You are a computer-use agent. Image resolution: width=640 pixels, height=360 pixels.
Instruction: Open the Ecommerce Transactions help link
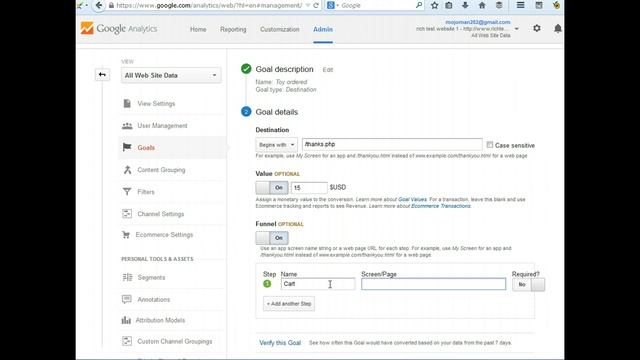point(441,206)
